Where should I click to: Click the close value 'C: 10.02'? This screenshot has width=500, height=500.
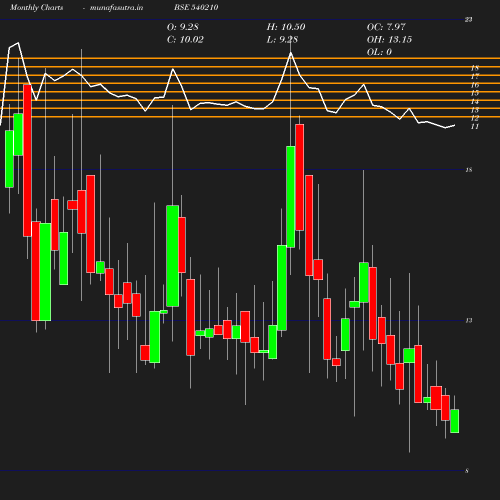click(x=185, y=39)
